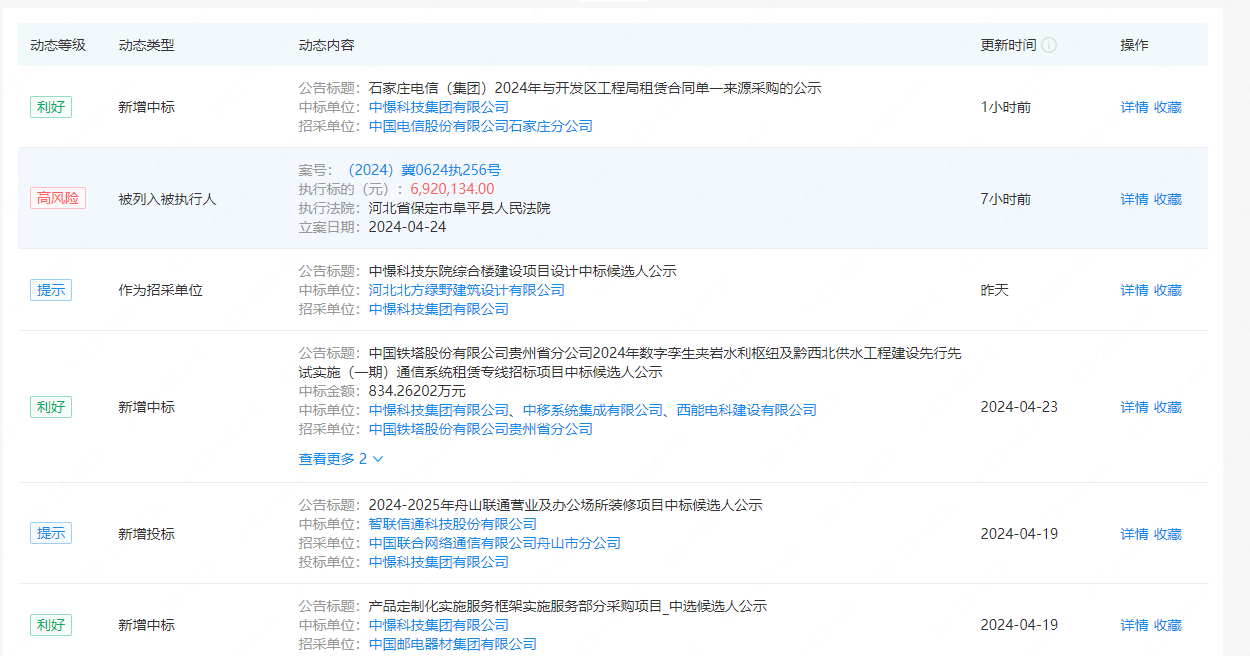Click title 中憬科技东院综合楼建设项目设计中标候选人公示

pyautogui.click(x=523, y=271)
